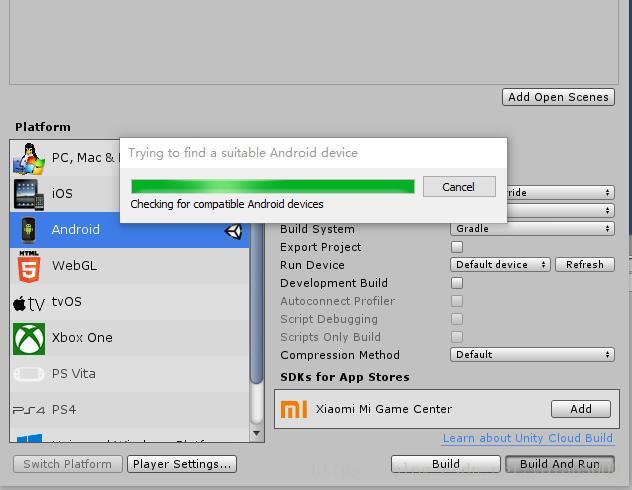Viewport: 632px width, 490px height.
Task: Toggle the Autoconnect Profiler checkbox
Action: click(457, 301)
